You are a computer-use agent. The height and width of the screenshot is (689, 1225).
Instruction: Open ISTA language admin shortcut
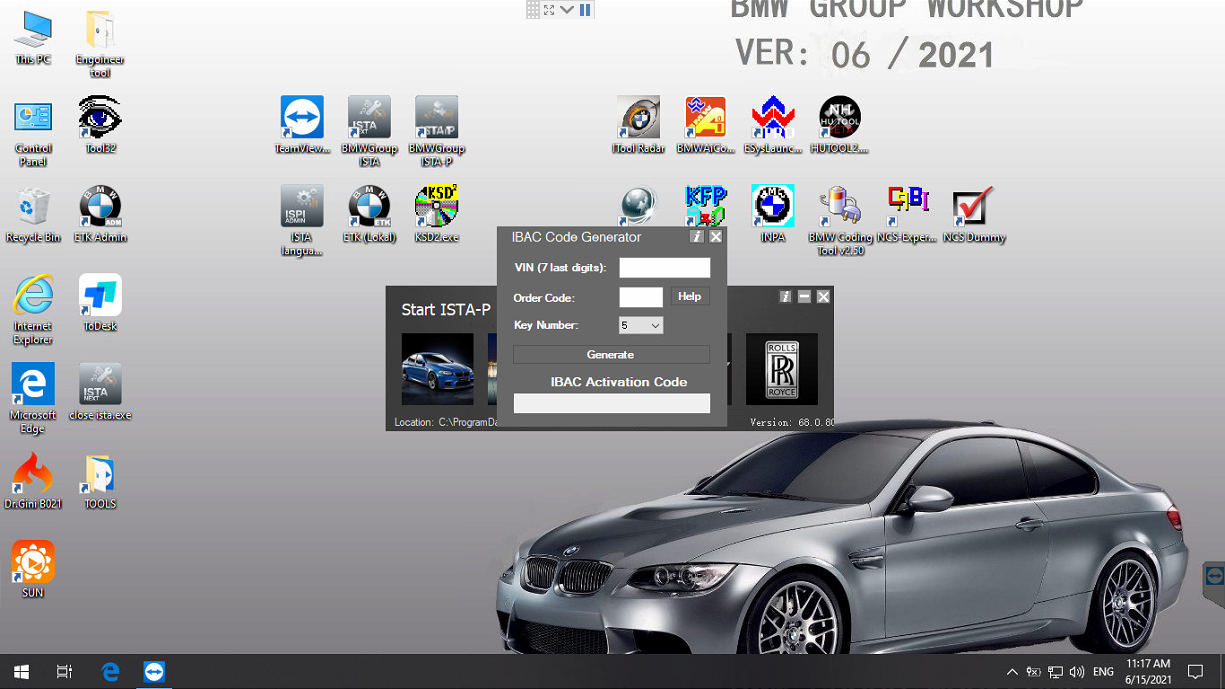point(302,221)
